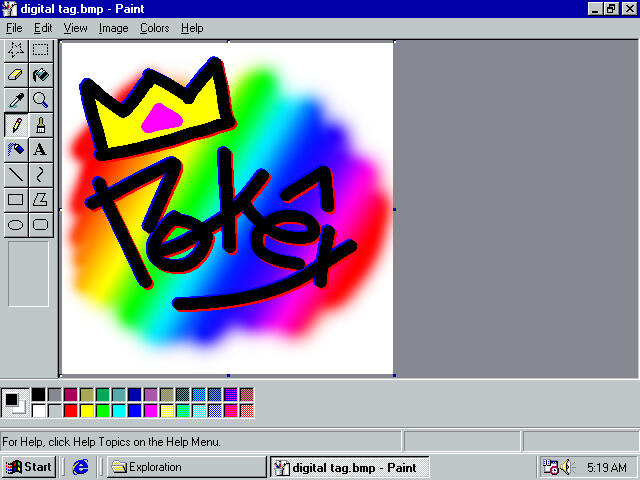Screen dimensions: 640x480
Task: Select the Eraser tool
Action: click(16, 74)
